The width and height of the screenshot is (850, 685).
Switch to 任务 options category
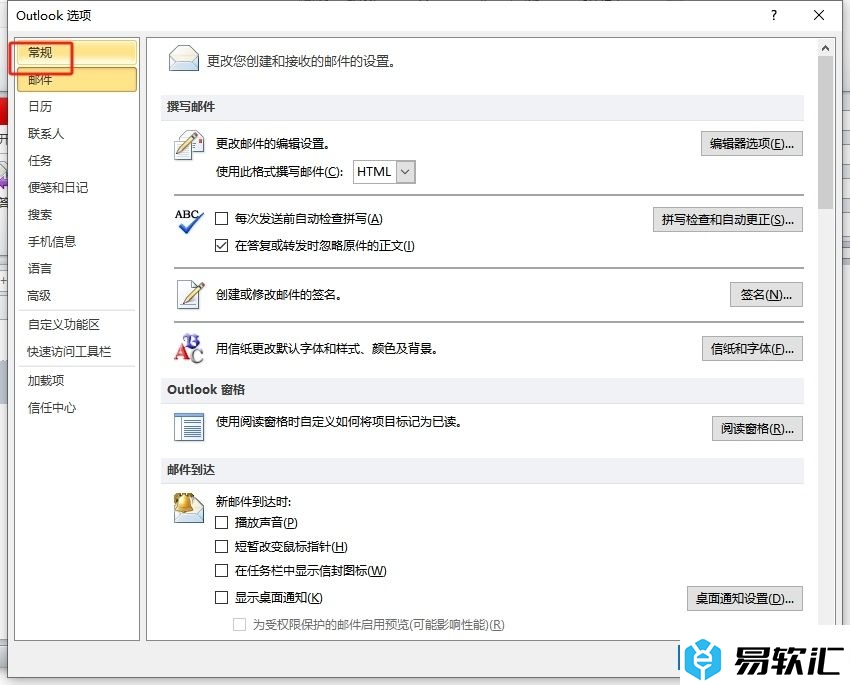click(x=76, y=160)
